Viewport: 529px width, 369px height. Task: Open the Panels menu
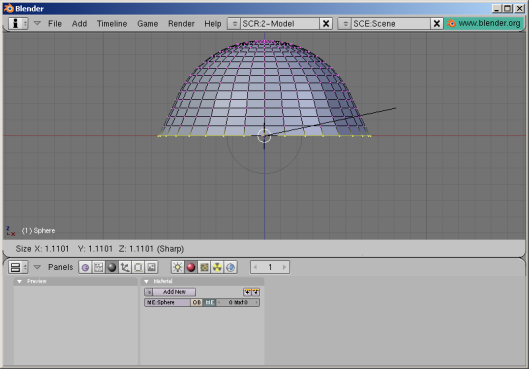coord(60,267)
